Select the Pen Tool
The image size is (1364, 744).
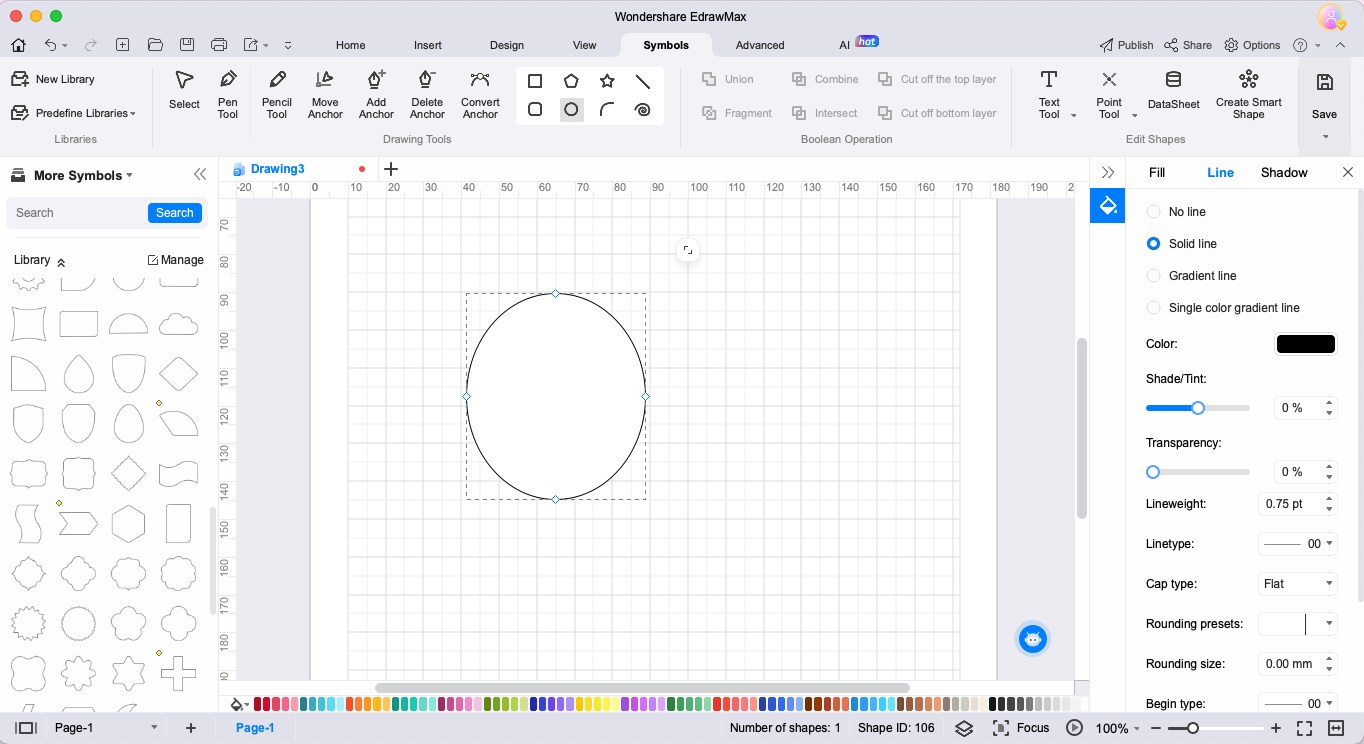(228, 94)
